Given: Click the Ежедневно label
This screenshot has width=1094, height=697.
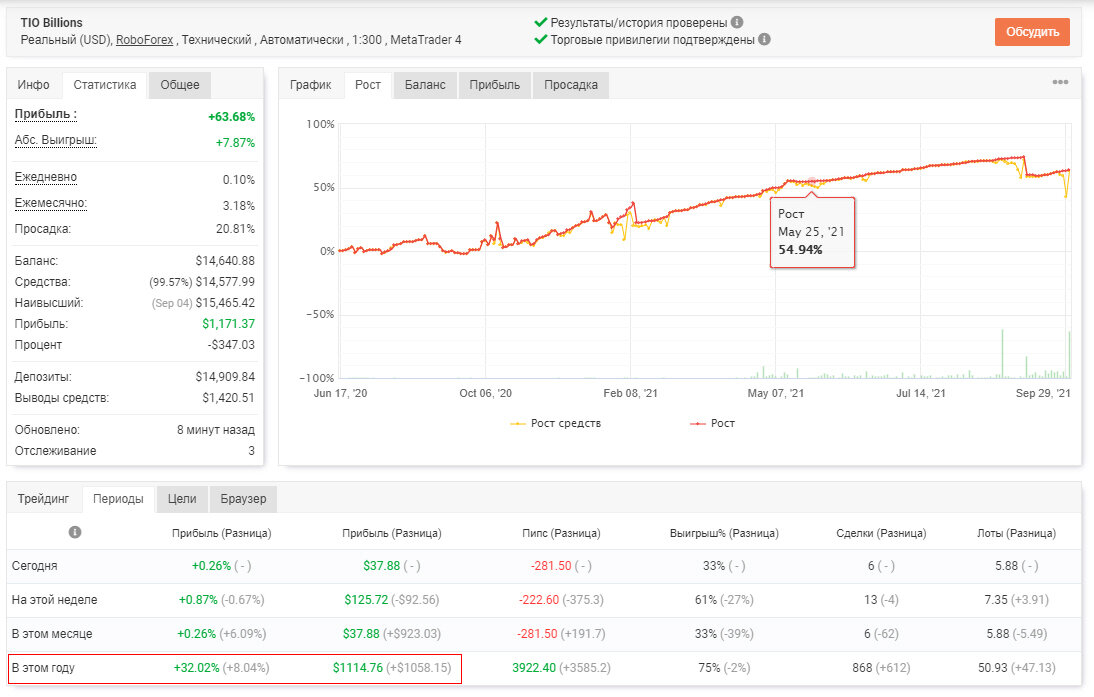Looking at the screenshot, I should [46, 177].
